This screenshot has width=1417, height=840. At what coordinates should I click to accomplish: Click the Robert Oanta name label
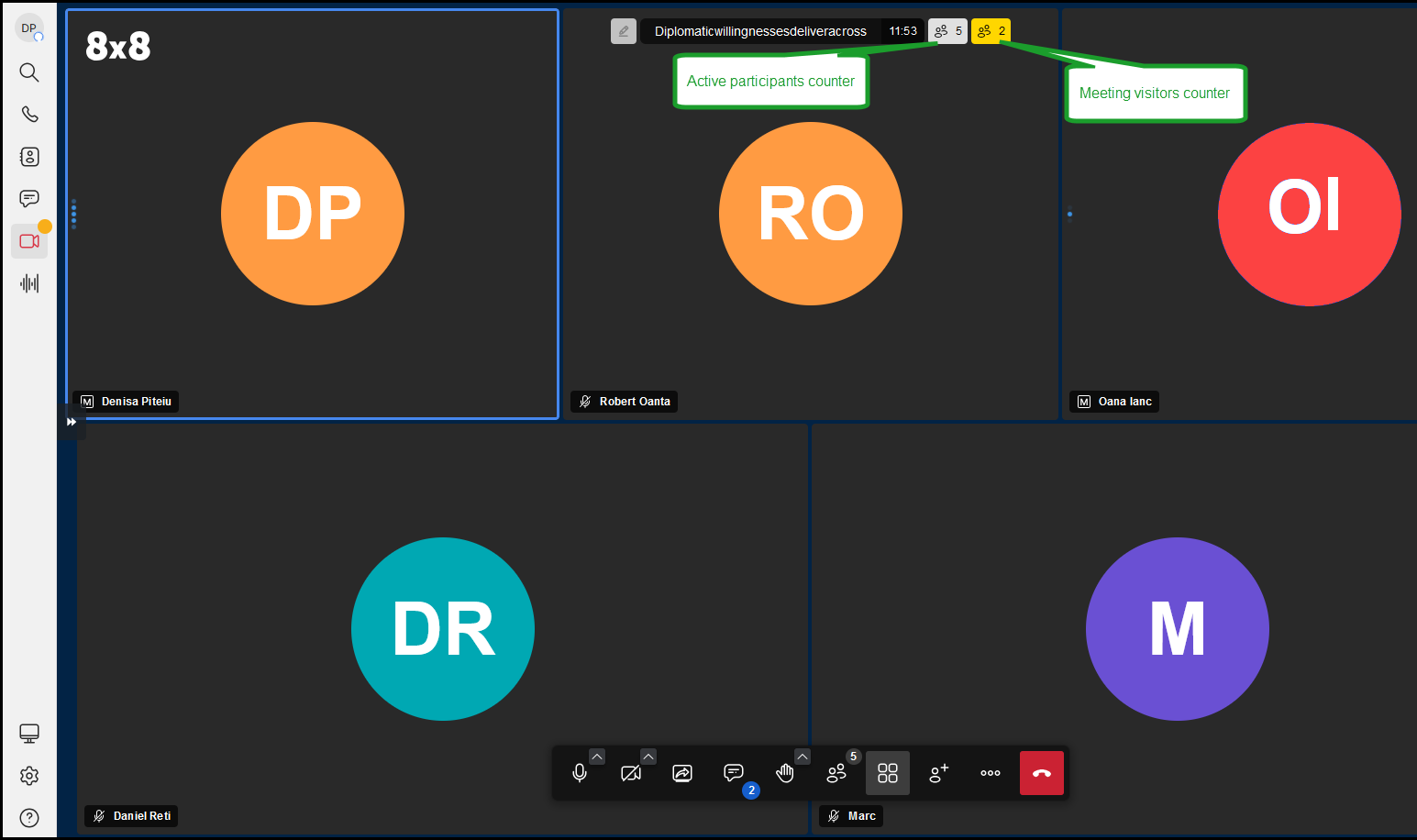click(x=624, y=402)
